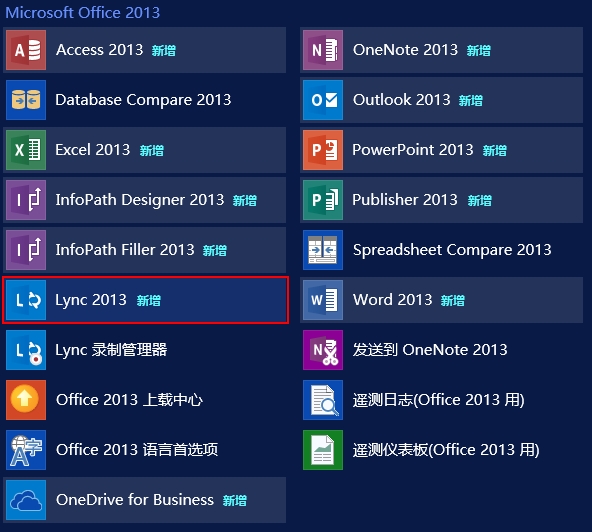Image resolution: width=592 pixels, height=532 pixels.
Task: Click the 新增 badge beside OneDrive for Business
Action: (x=234, y=501)
